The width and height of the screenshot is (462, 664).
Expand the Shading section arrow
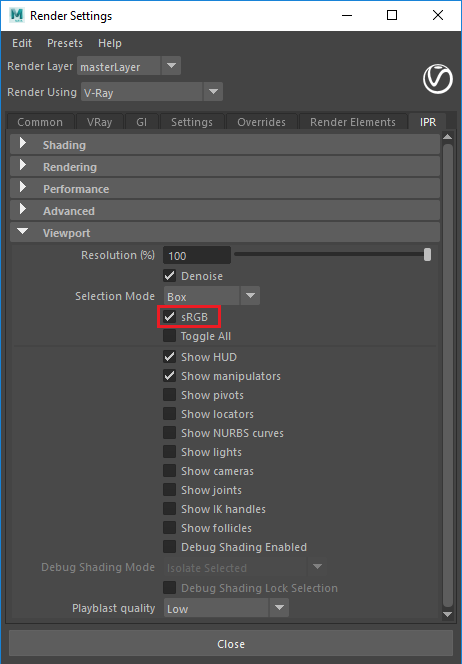point(23,143)
